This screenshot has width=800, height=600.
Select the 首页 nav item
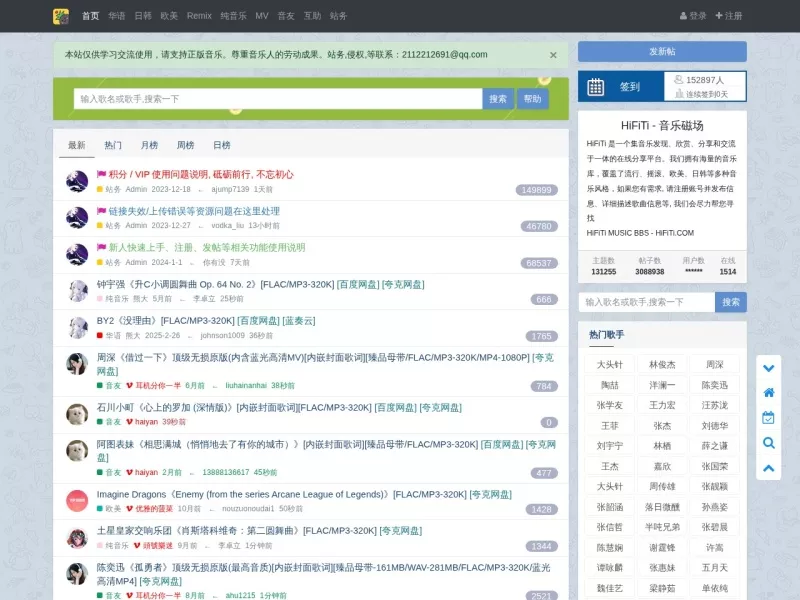click(x=90, y=16)
